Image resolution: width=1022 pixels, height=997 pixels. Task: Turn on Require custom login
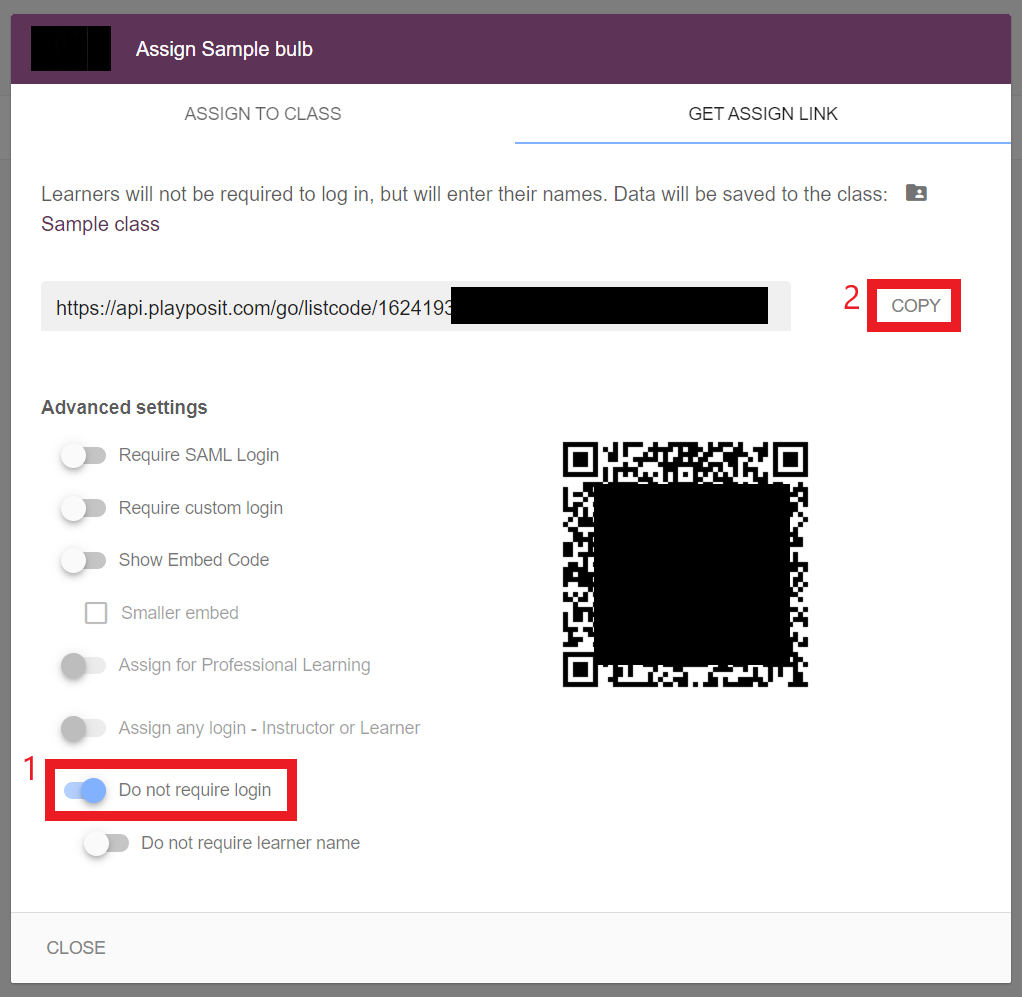[83, 508]
